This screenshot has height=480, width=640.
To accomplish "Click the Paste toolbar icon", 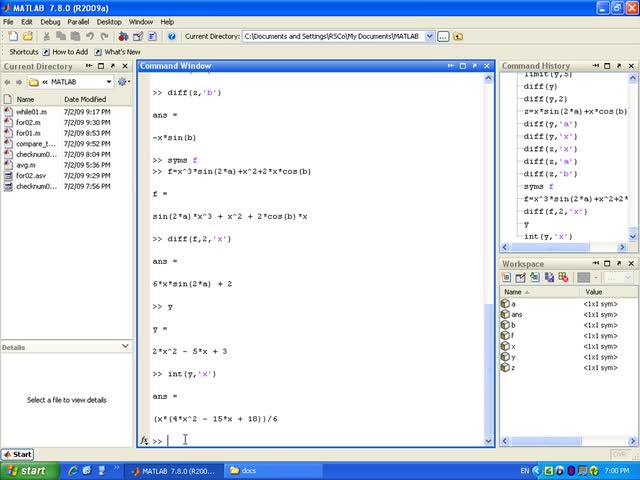I will pos(75,36).
